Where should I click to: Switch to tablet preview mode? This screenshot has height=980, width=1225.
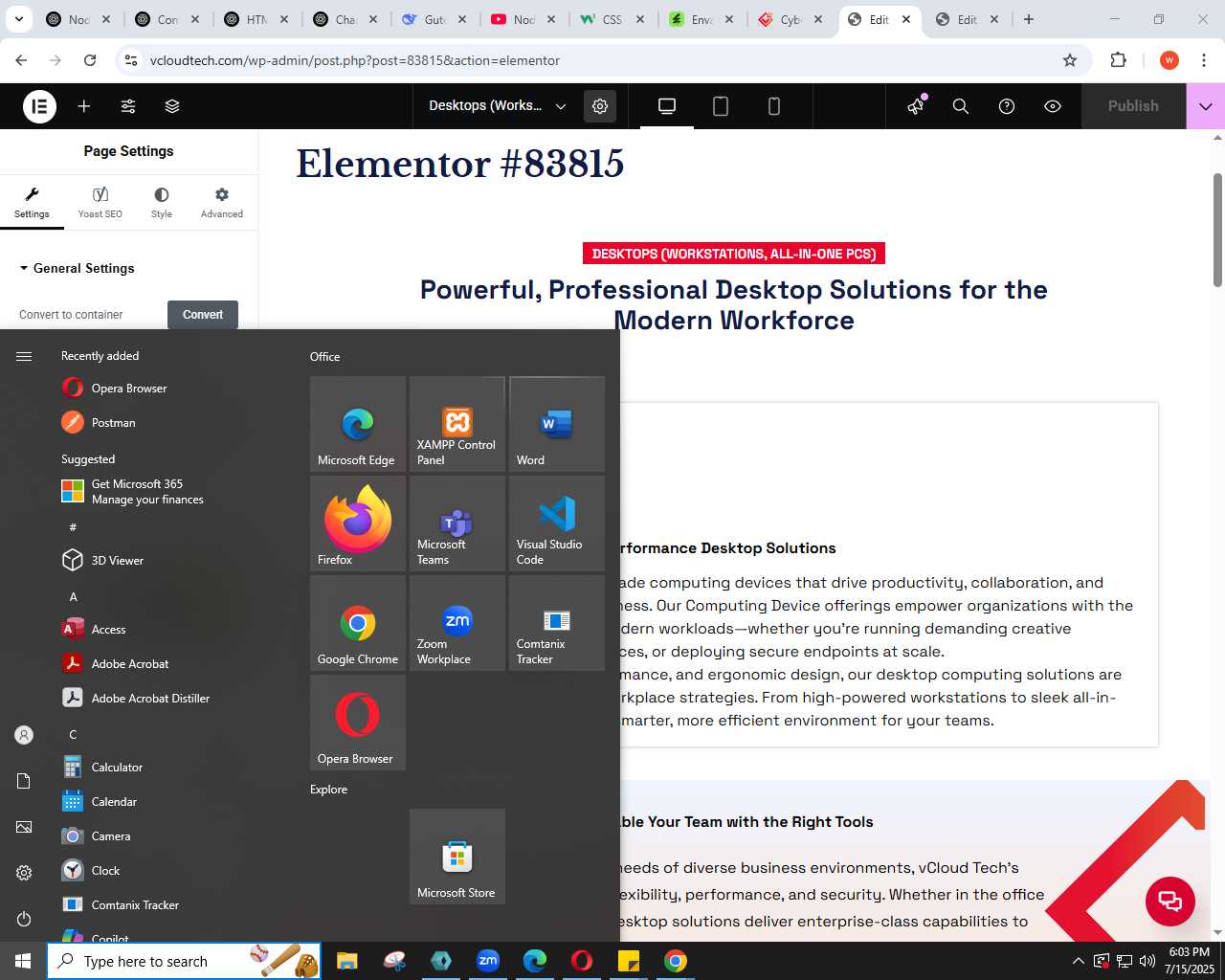[x=721, y=106]
